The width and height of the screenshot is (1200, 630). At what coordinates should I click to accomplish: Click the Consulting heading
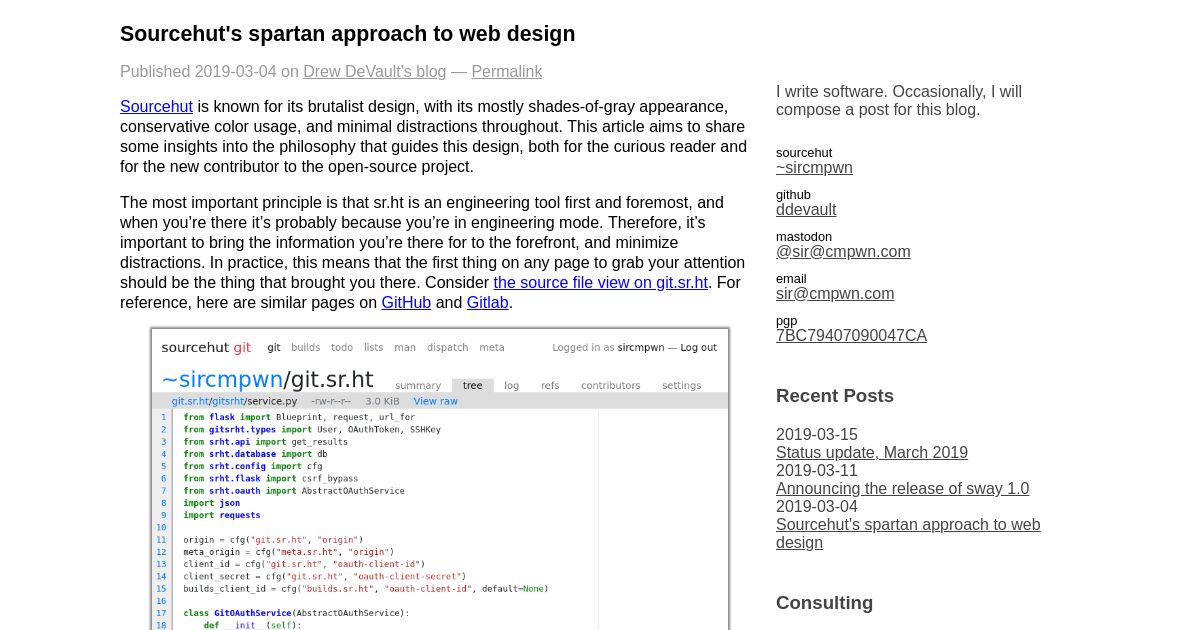click(x=824, y=603)
